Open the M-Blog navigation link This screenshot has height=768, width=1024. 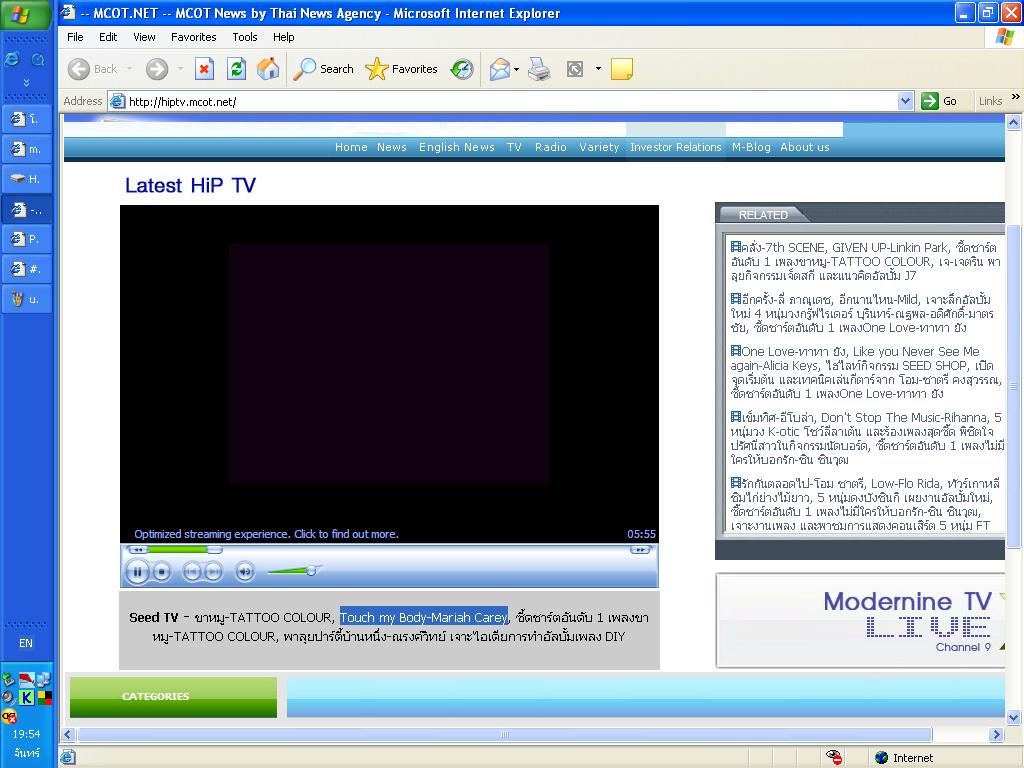[751, 147]
